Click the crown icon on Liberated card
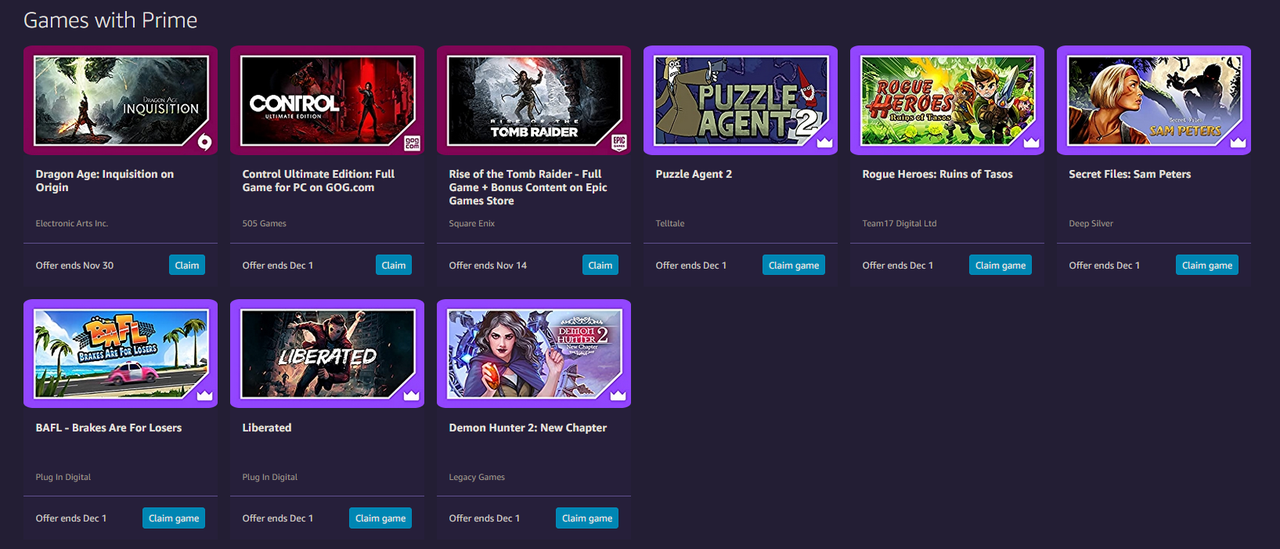Viewport: 1280px width, 549px height. click(411, 396)
